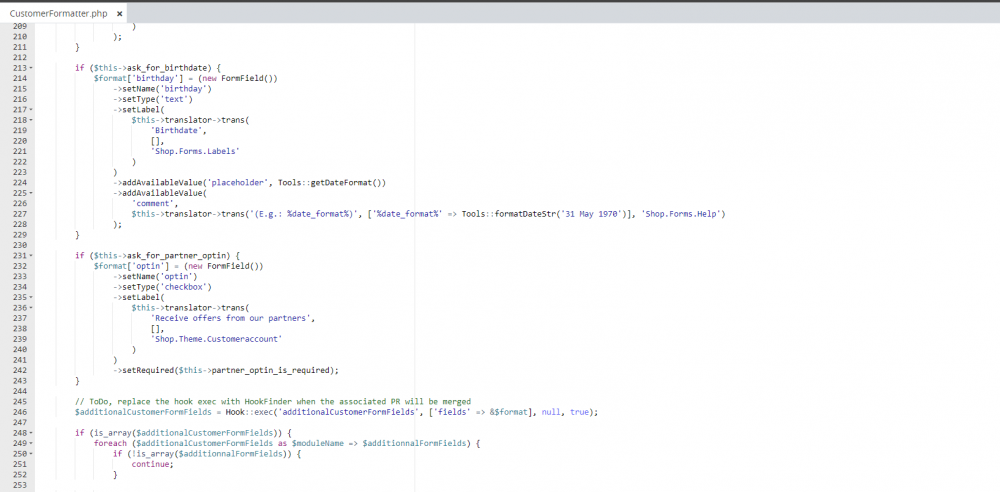Collapse the fold arrow at line 249
The image size is (1000, 492).
31,444
